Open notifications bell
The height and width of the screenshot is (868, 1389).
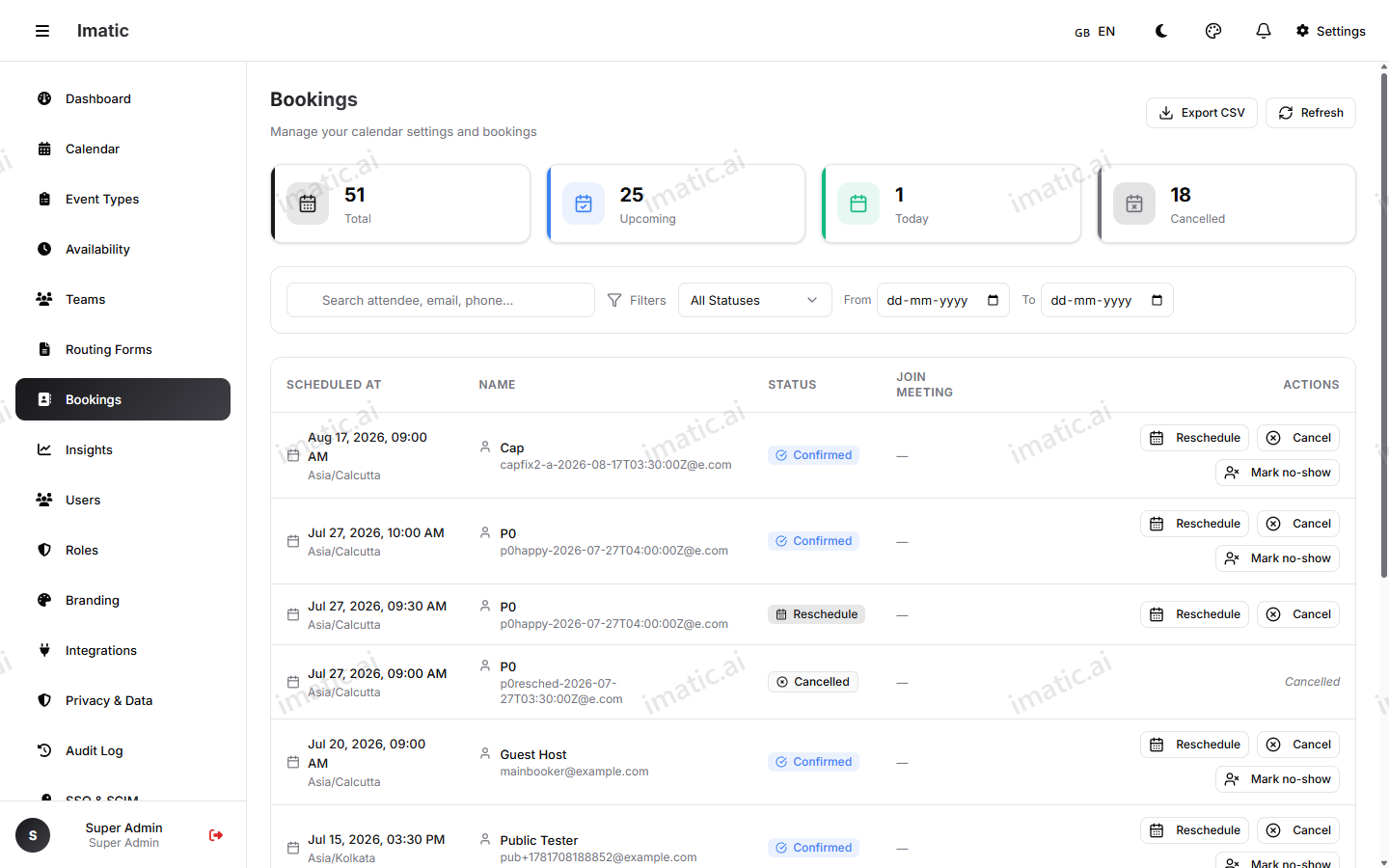(1264, 31)
